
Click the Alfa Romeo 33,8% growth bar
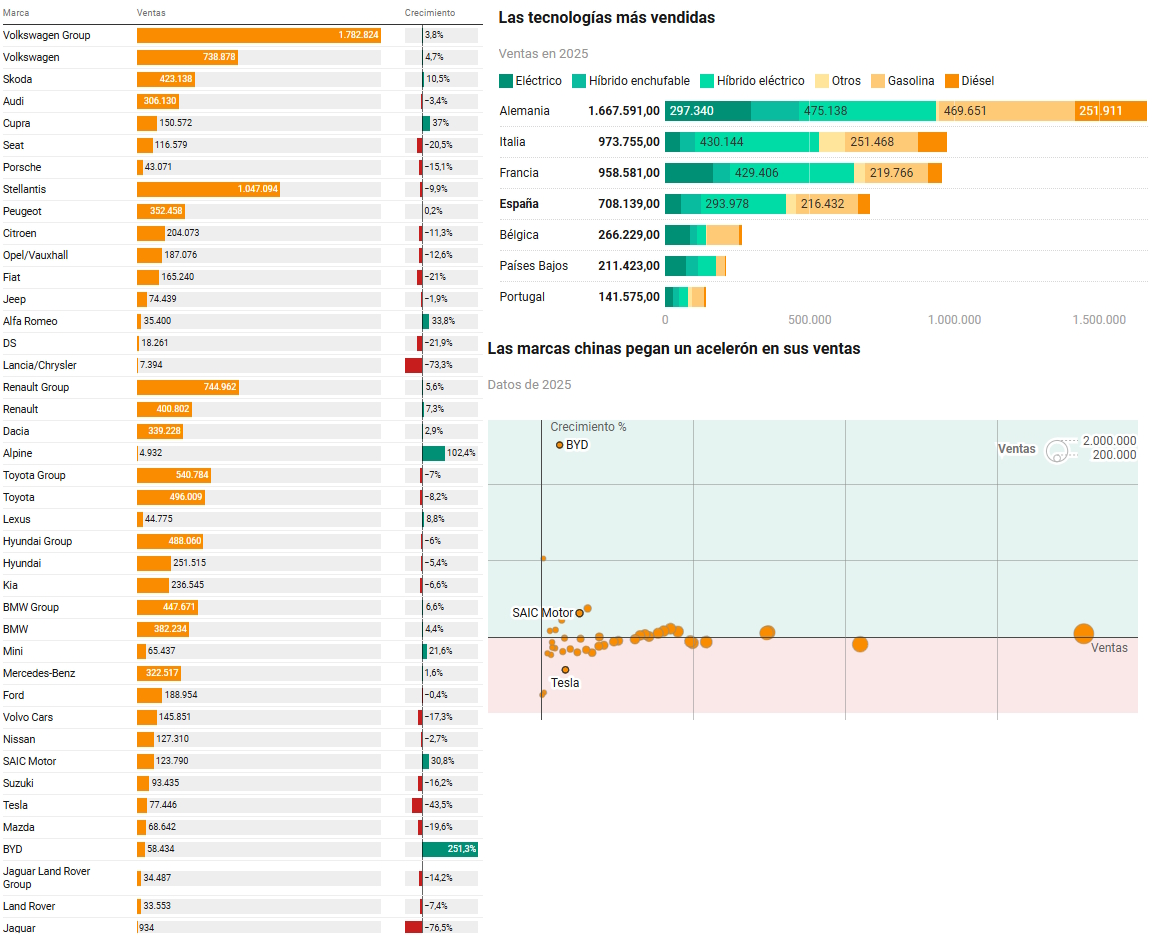[426, 321]
